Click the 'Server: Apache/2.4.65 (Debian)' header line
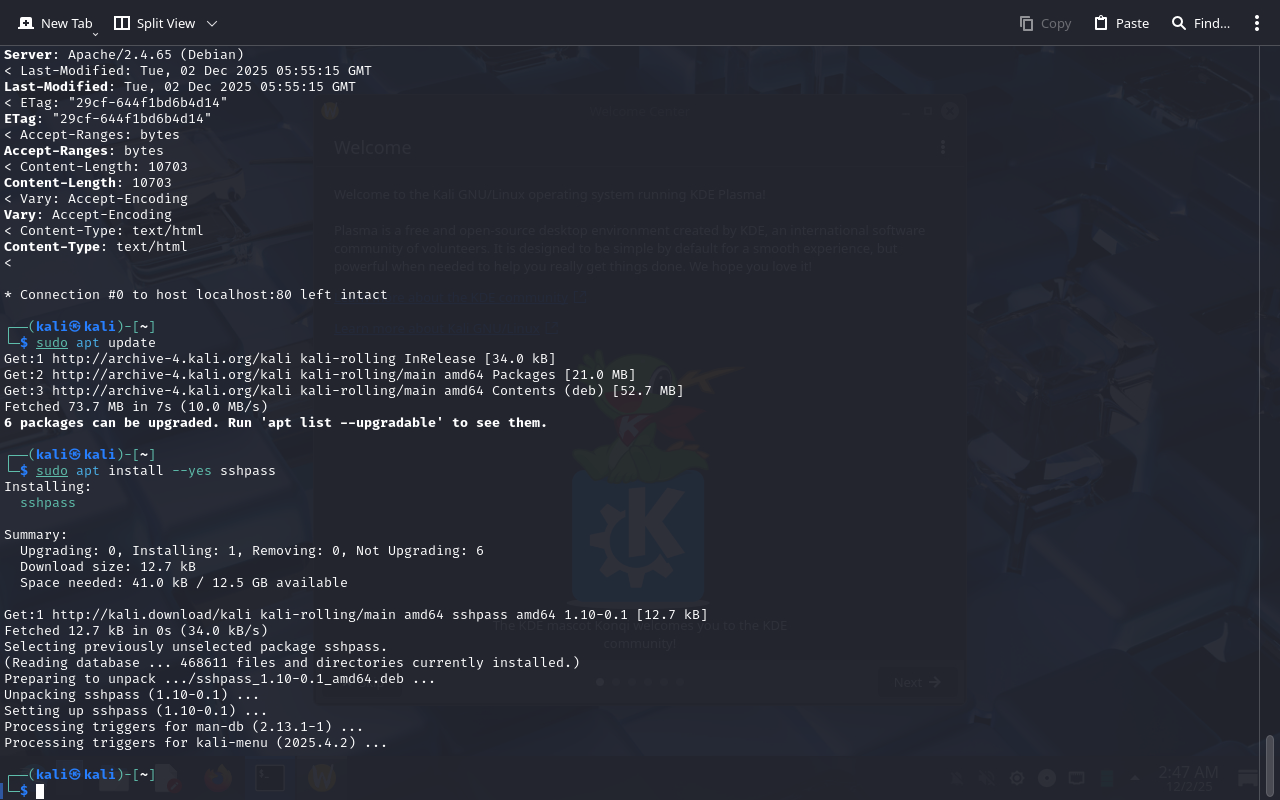 [x=124, y=55]
